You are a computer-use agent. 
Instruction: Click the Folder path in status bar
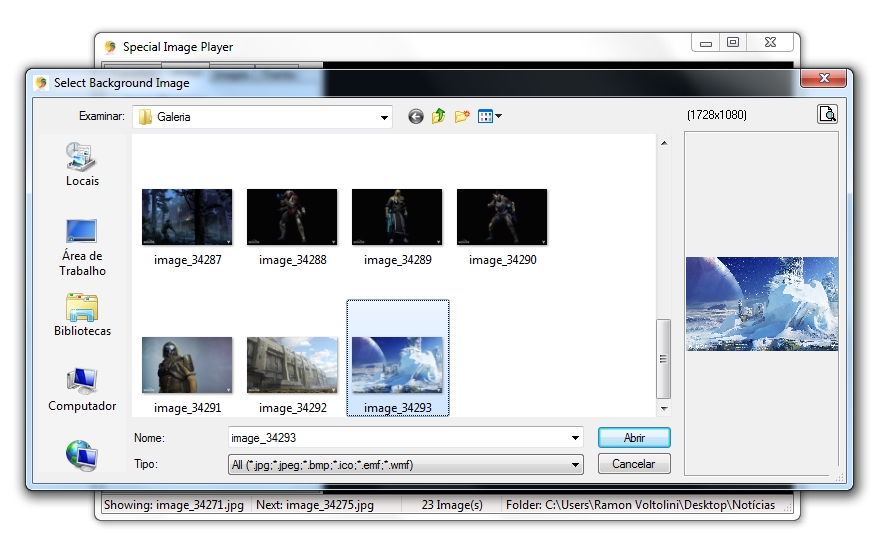(640, 505)
